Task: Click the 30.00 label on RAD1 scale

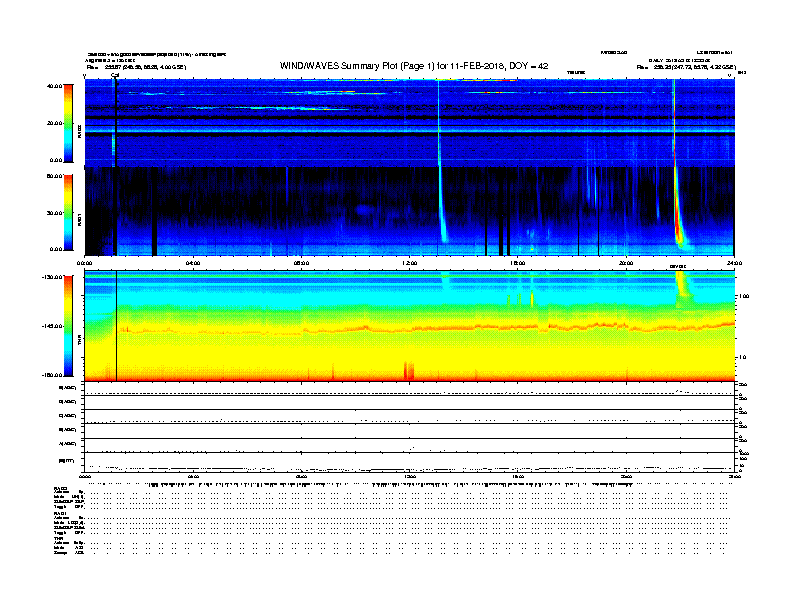Action: coord(55,213)
